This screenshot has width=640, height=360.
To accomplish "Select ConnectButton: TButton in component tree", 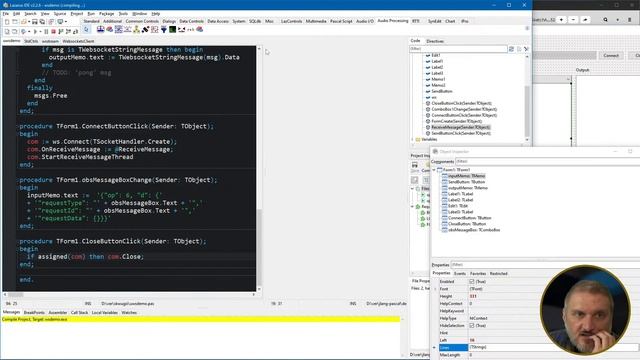I will [x=469, y=218].
